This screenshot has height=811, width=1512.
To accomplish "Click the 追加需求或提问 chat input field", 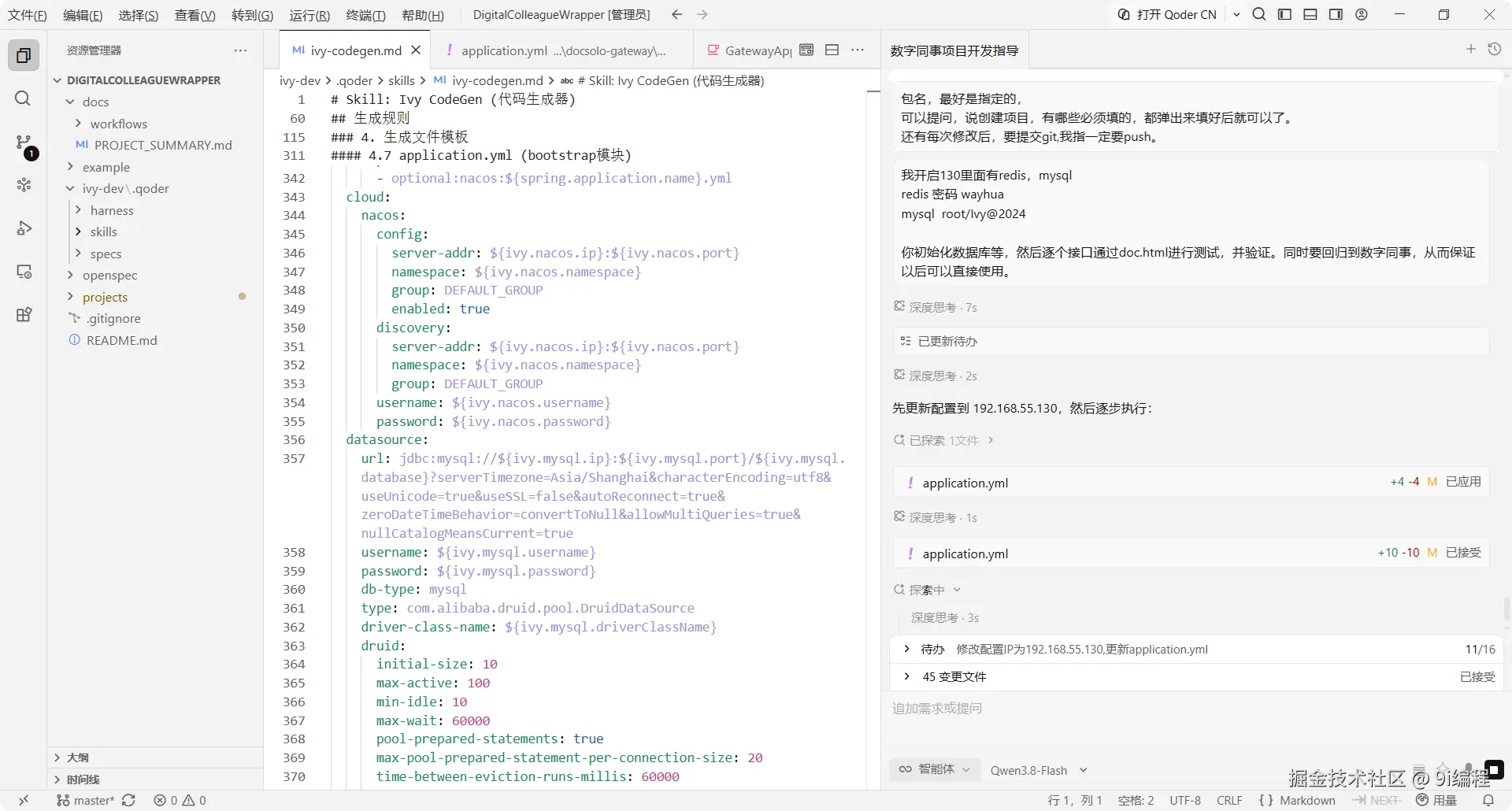I will pos(1195,709).
